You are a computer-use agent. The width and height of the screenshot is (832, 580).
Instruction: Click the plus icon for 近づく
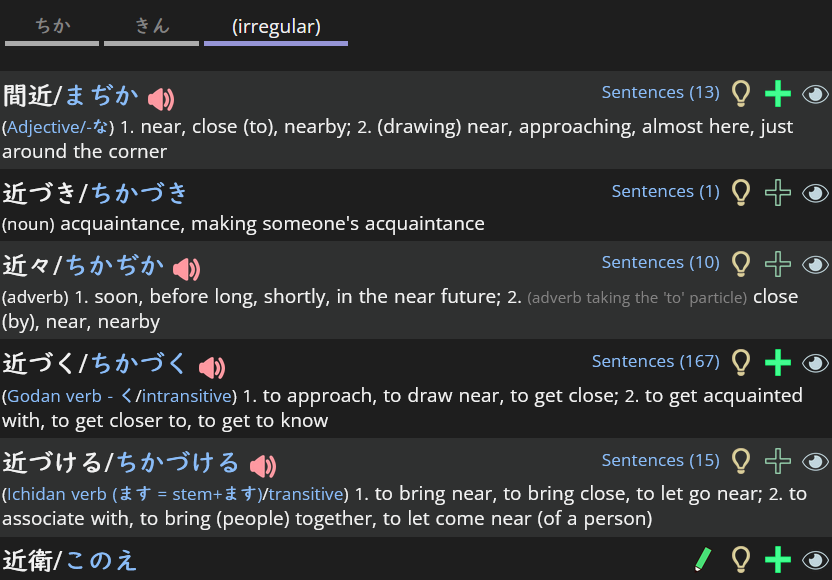778,362
